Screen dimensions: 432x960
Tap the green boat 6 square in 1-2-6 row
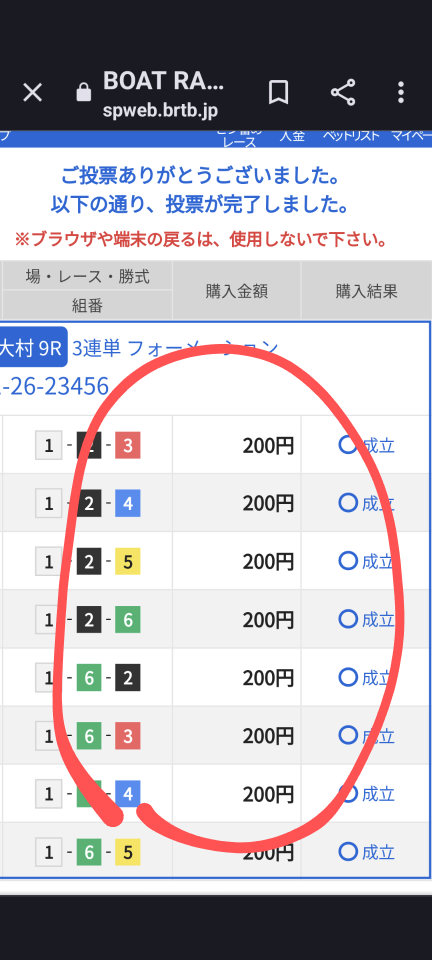coord(128,620)
